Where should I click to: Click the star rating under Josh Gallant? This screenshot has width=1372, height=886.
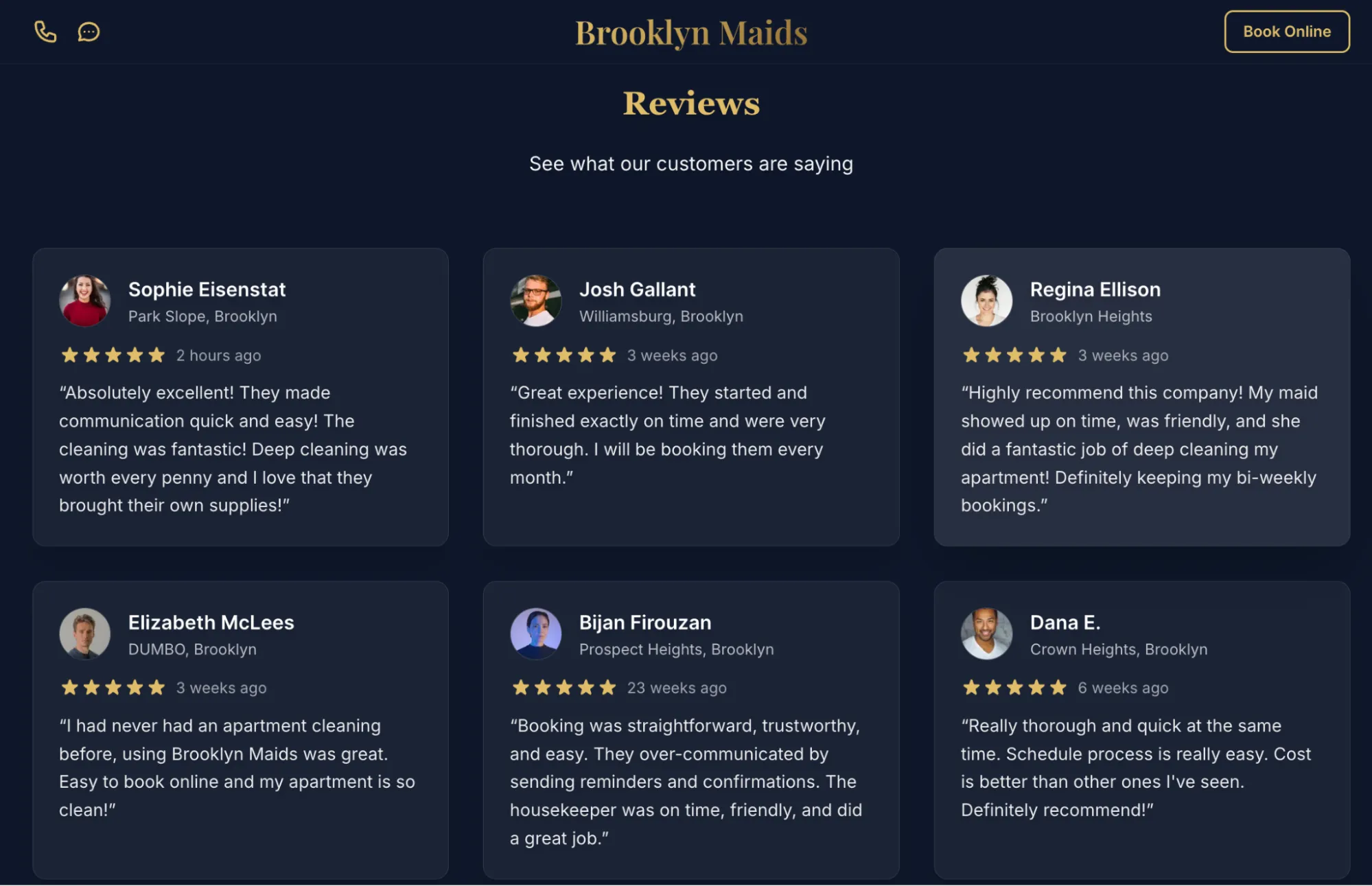pyautogui.click(x=564, y=355)
